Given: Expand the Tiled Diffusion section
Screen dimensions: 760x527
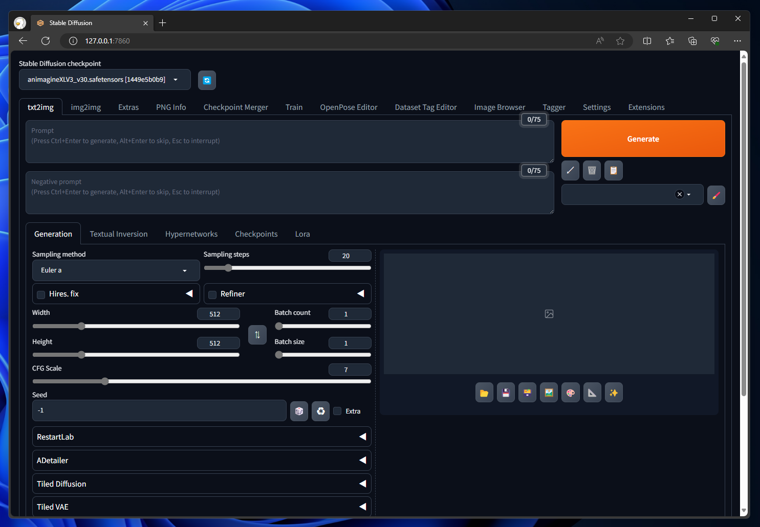Looking at the screenshot, I should 202,484.
